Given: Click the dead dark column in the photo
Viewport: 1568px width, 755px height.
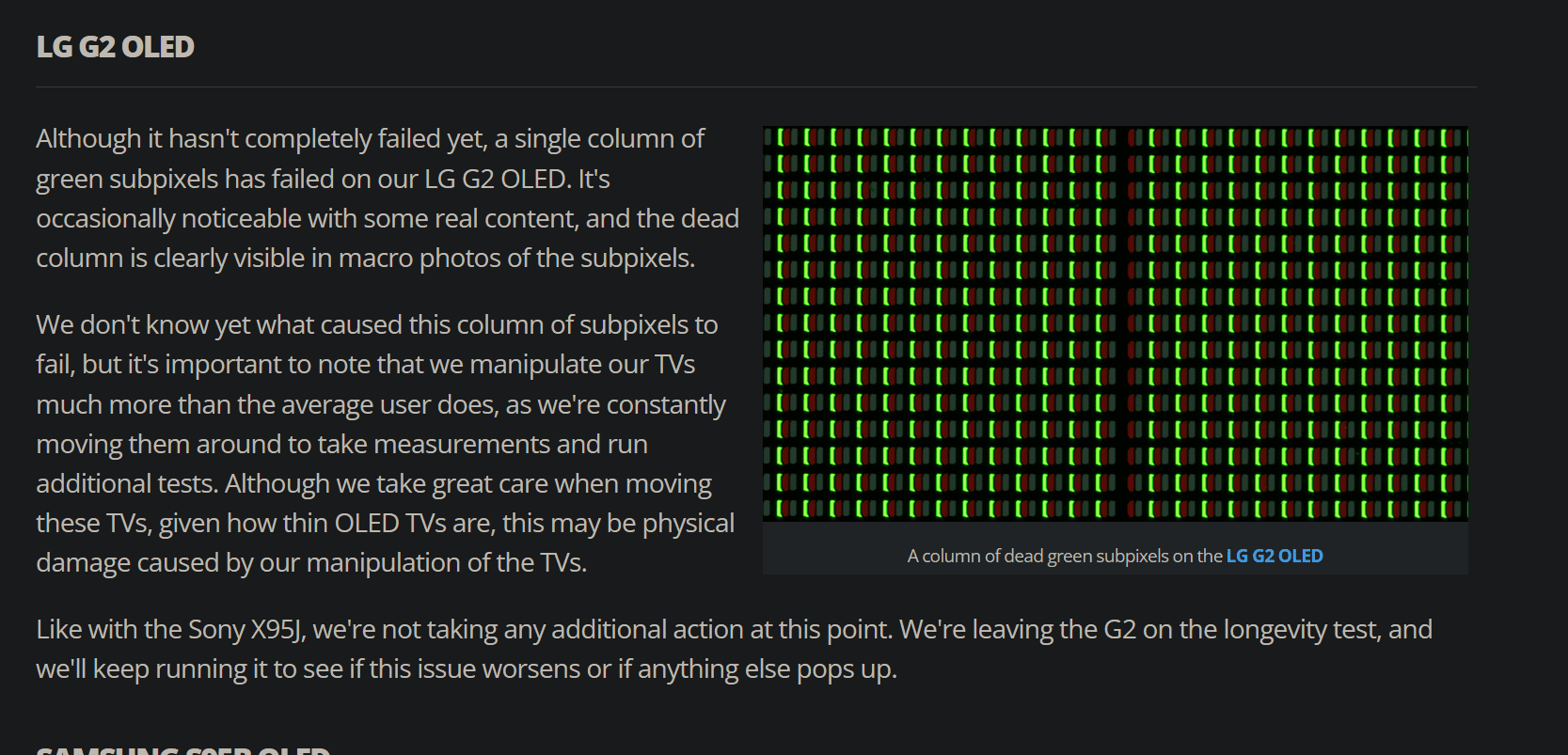Looking at the screenshot, I should coord(1122,323).
